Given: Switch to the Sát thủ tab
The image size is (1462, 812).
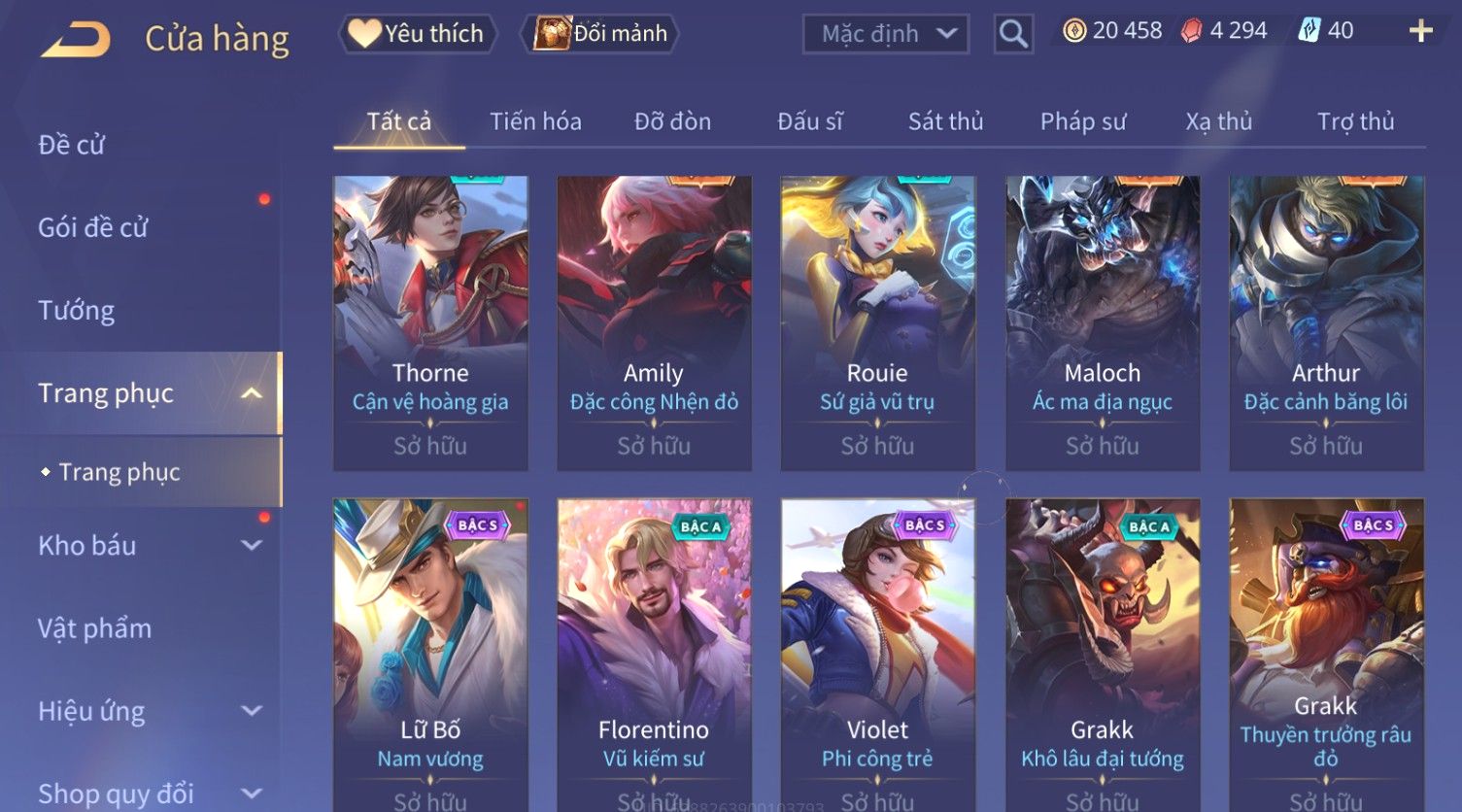Looking at the screenshot, I should pyautogui.click(x=945, y=121).
